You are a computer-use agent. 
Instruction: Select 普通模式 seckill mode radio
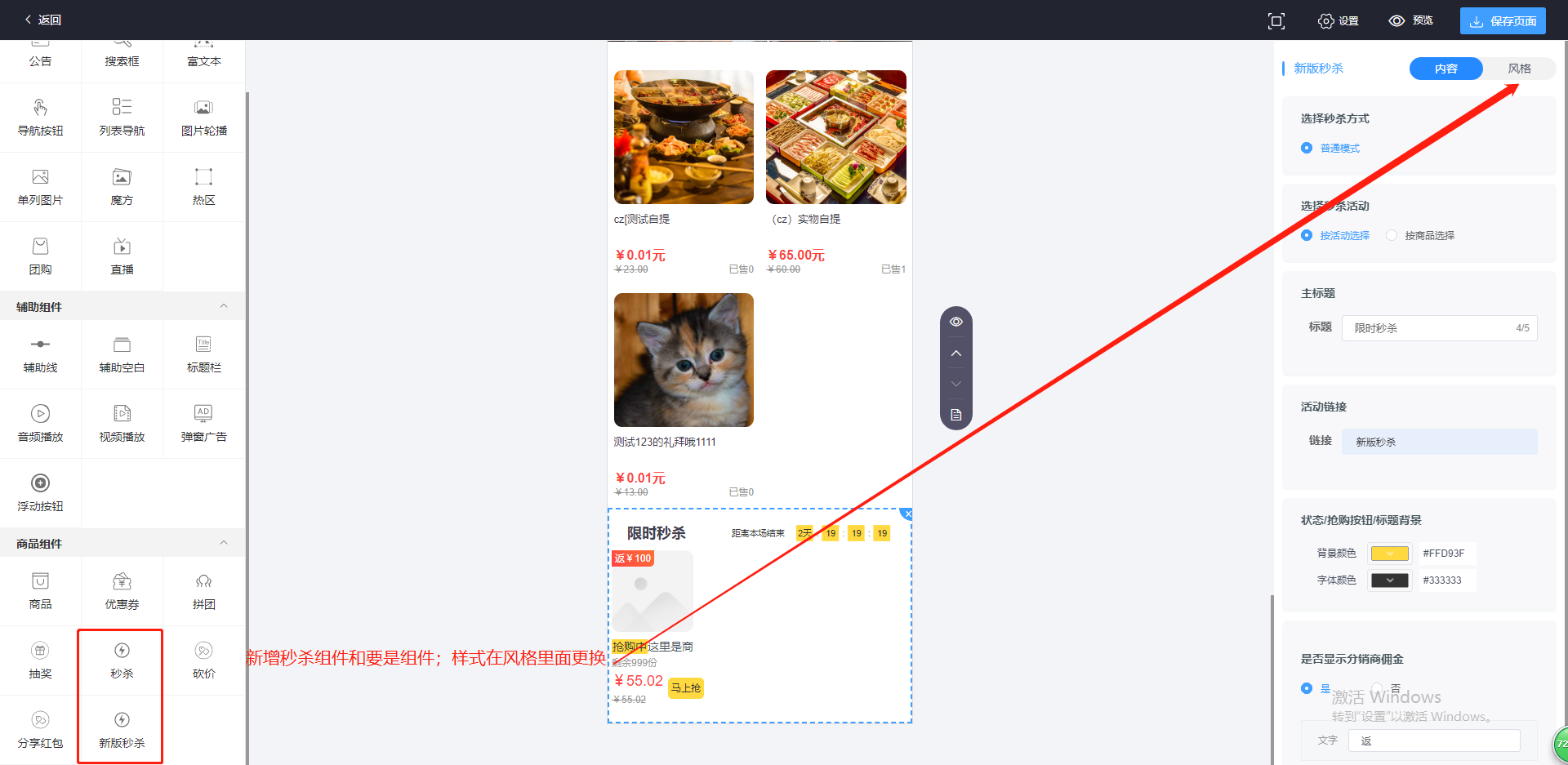(1330, 148)
